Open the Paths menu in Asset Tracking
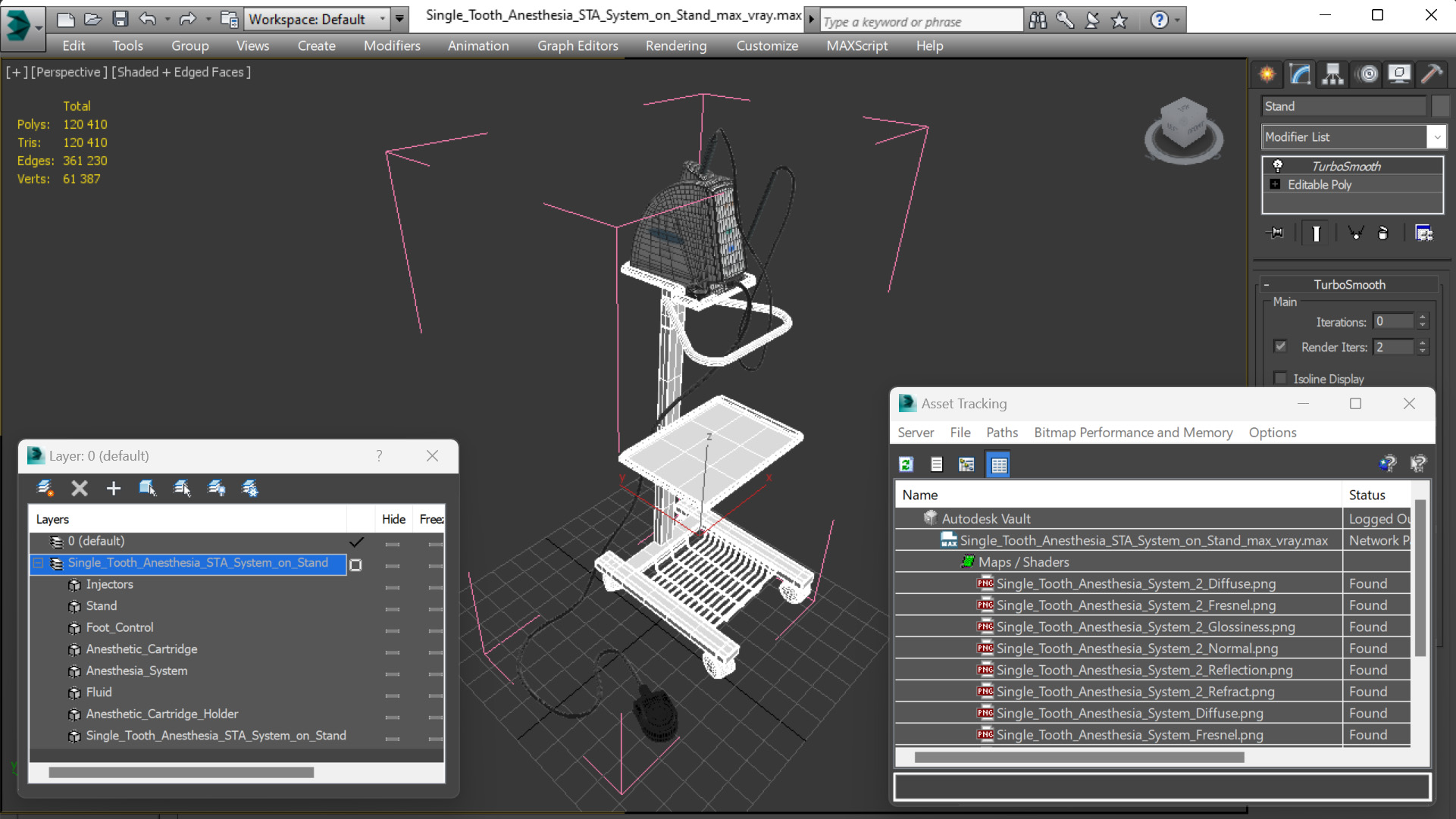The height and width of the screenshot is (819, 1456). 1001,433
